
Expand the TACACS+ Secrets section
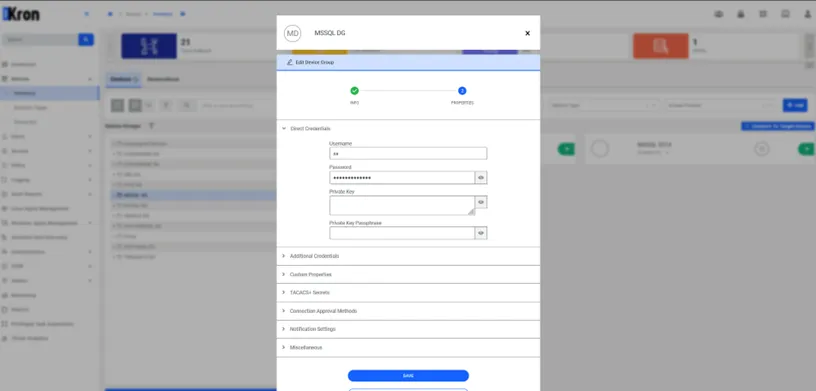pos(408,293)
